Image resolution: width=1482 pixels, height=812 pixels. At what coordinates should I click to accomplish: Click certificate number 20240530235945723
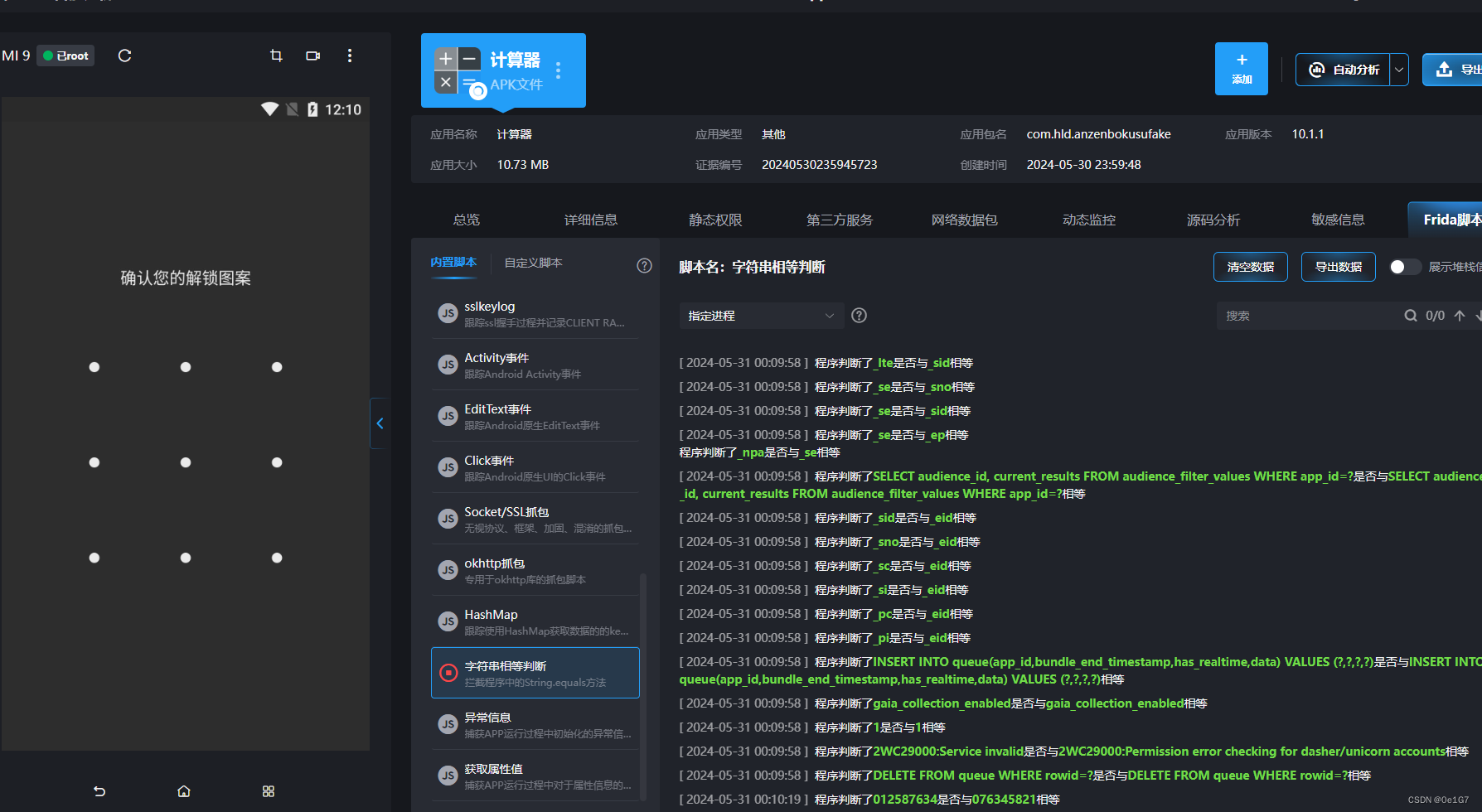(819, 165)
